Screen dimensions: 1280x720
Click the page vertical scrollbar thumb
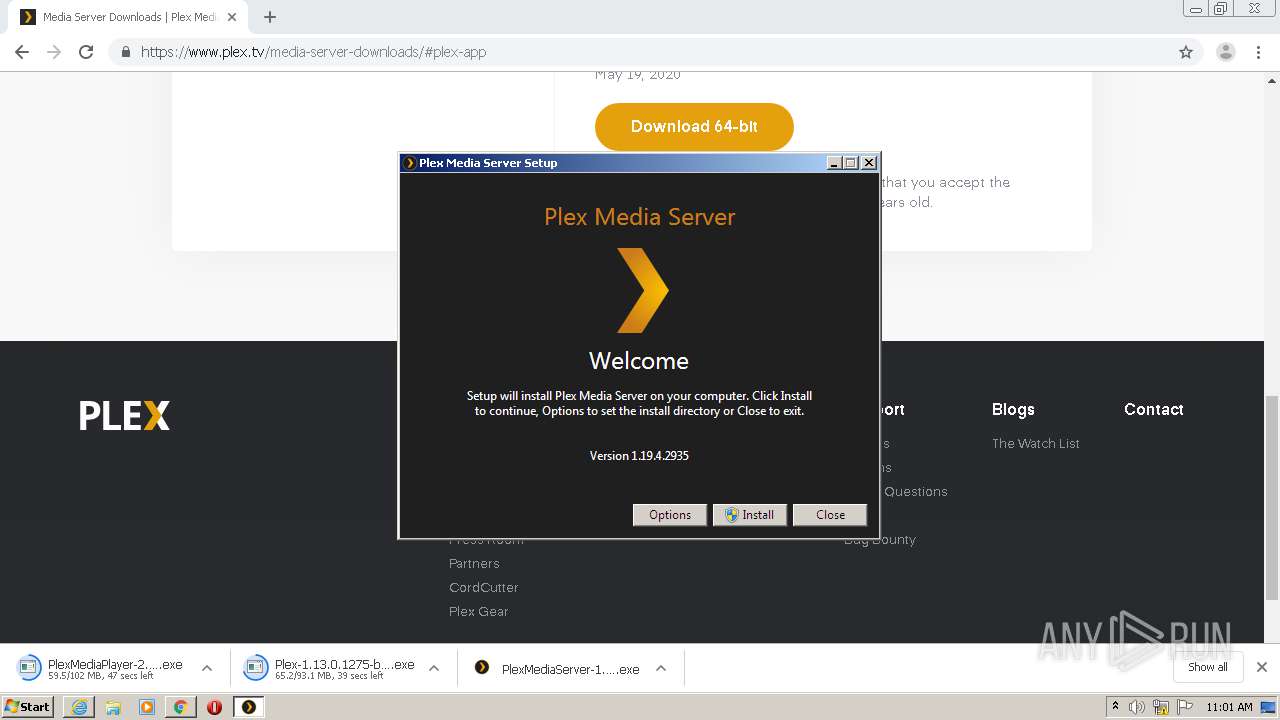1272,497
